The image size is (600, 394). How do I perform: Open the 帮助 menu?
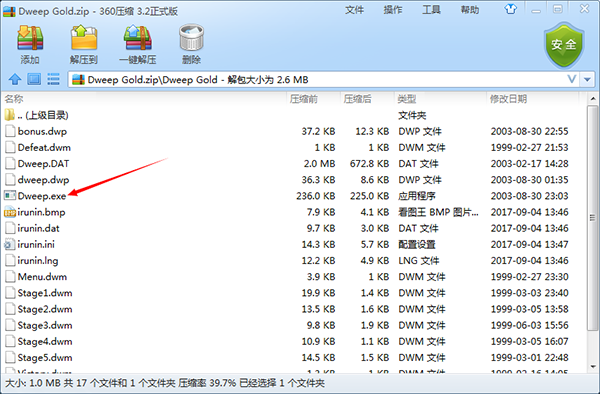tap(470, 10)
